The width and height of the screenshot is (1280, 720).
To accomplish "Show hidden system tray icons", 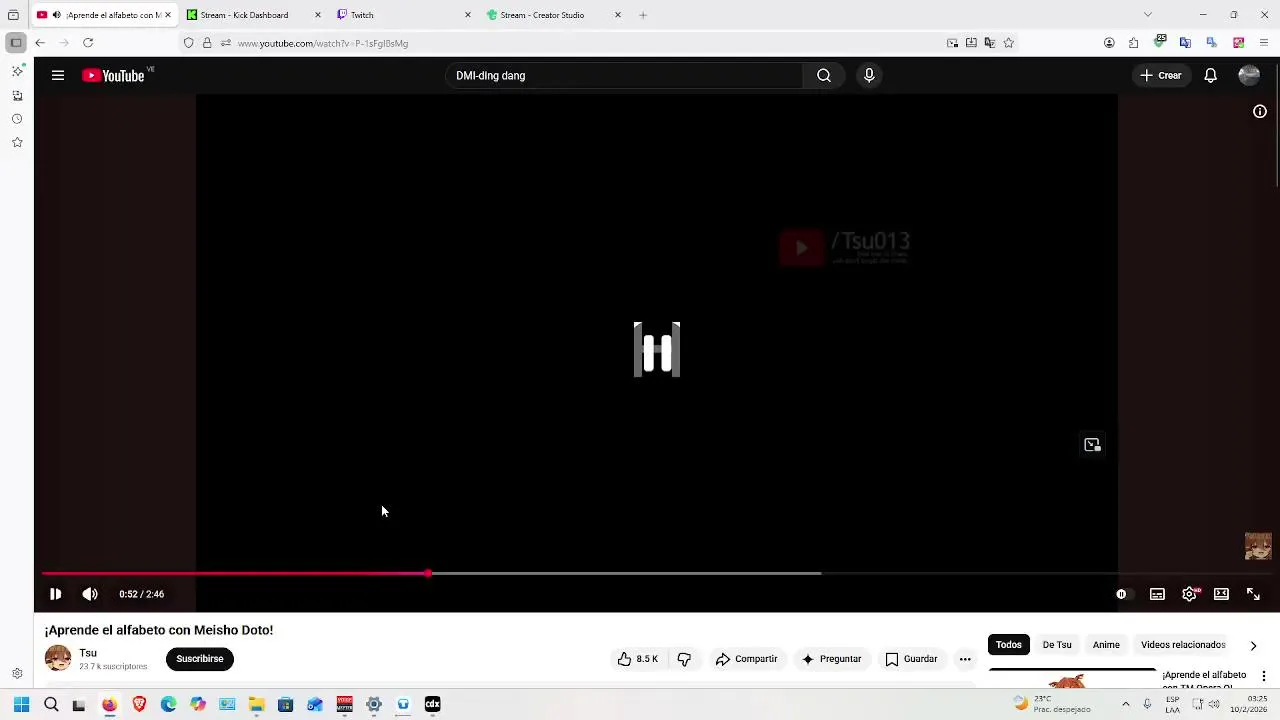I will click(x=1125, y=704).
